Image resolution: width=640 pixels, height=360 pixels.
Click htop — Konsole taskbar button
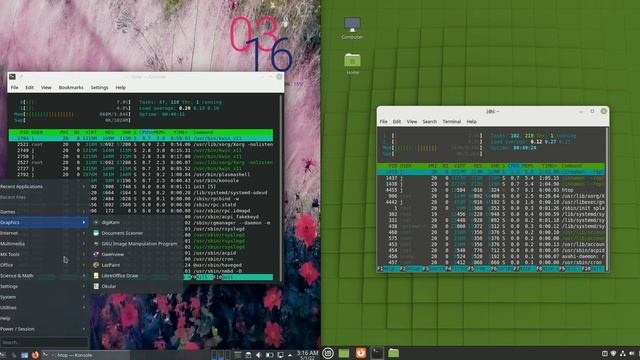[x=86, y=355]
